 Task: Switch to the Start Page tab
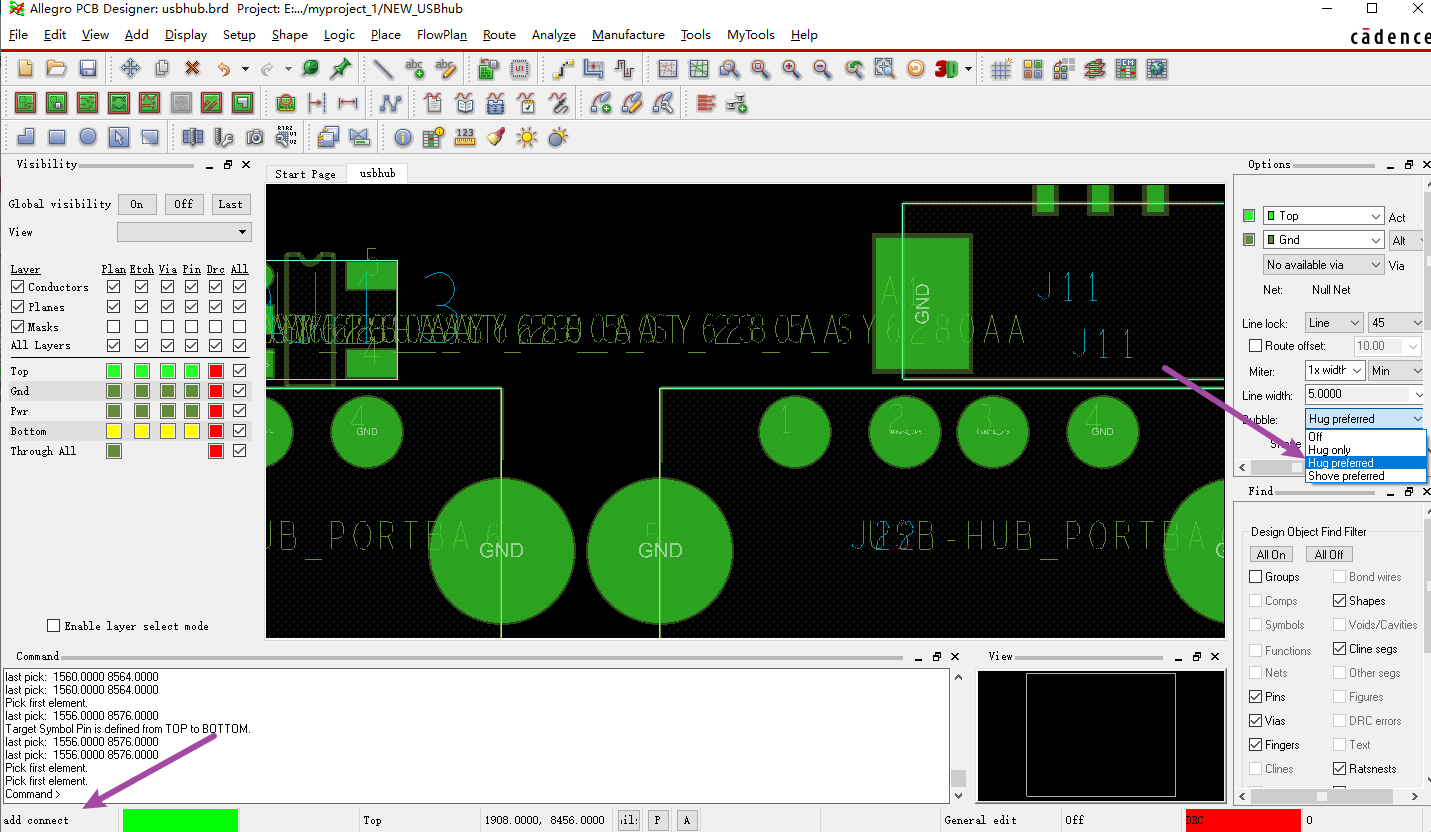pyautogui.click(x=306, y=174)
